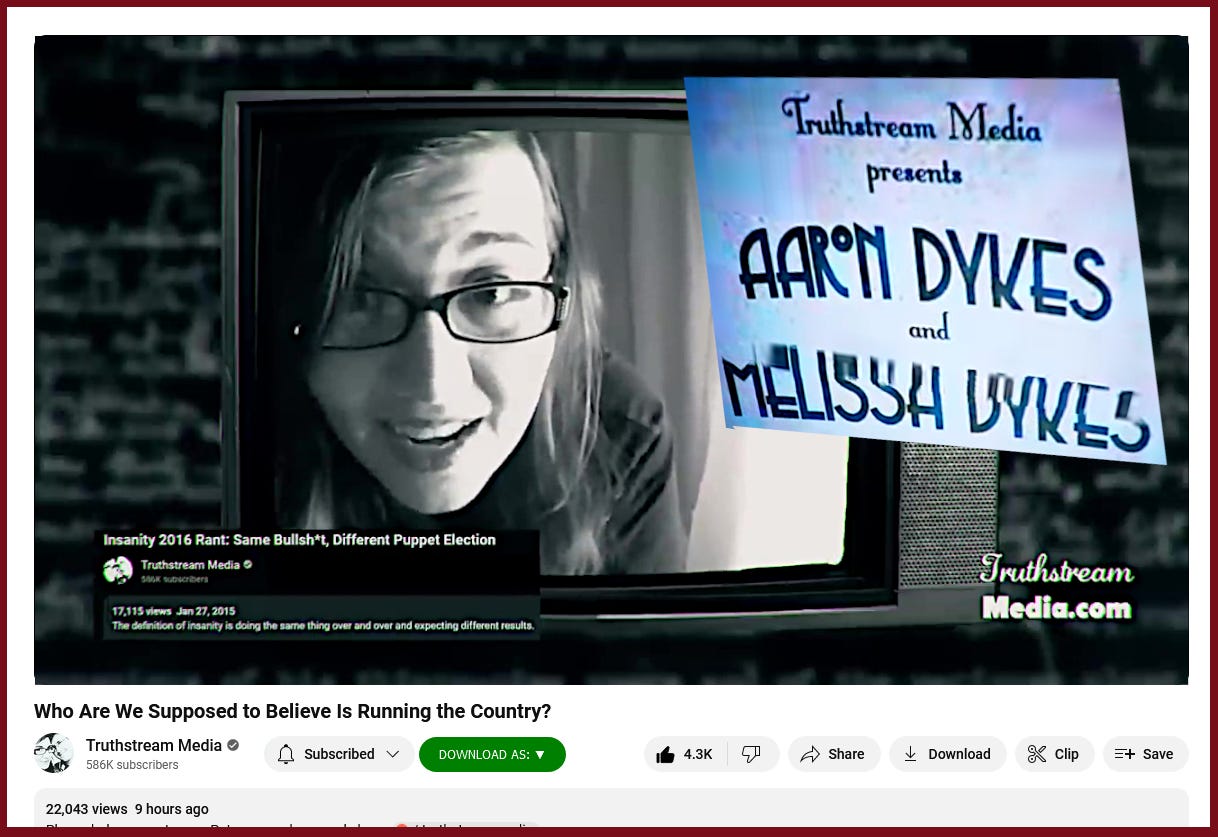Viewport: 1218px width, 837px height.
Task: Open the Truthstream Media channel name link
Action: tap(154, 745)
